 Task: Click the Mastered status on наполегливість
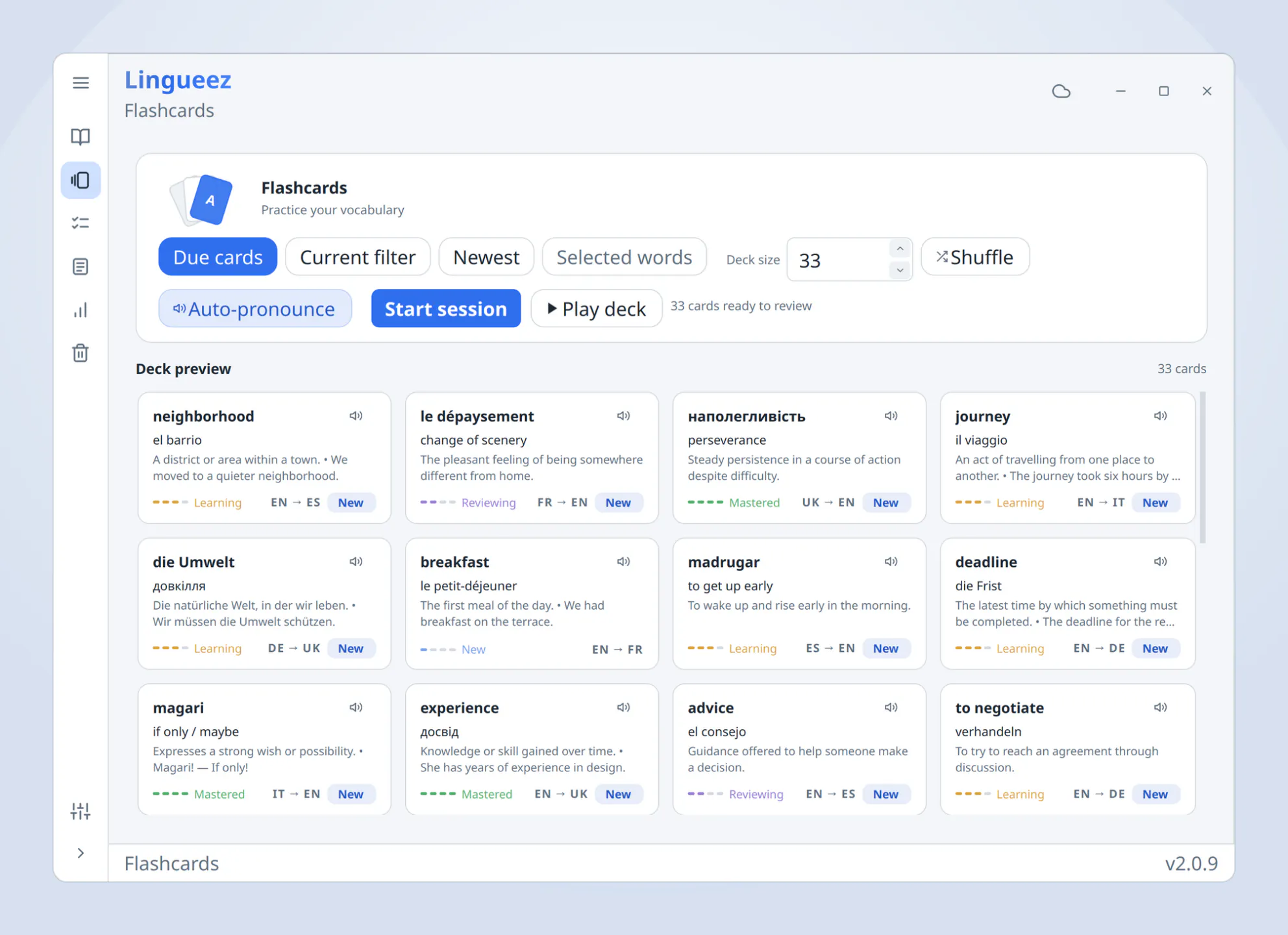click(754, 503)
